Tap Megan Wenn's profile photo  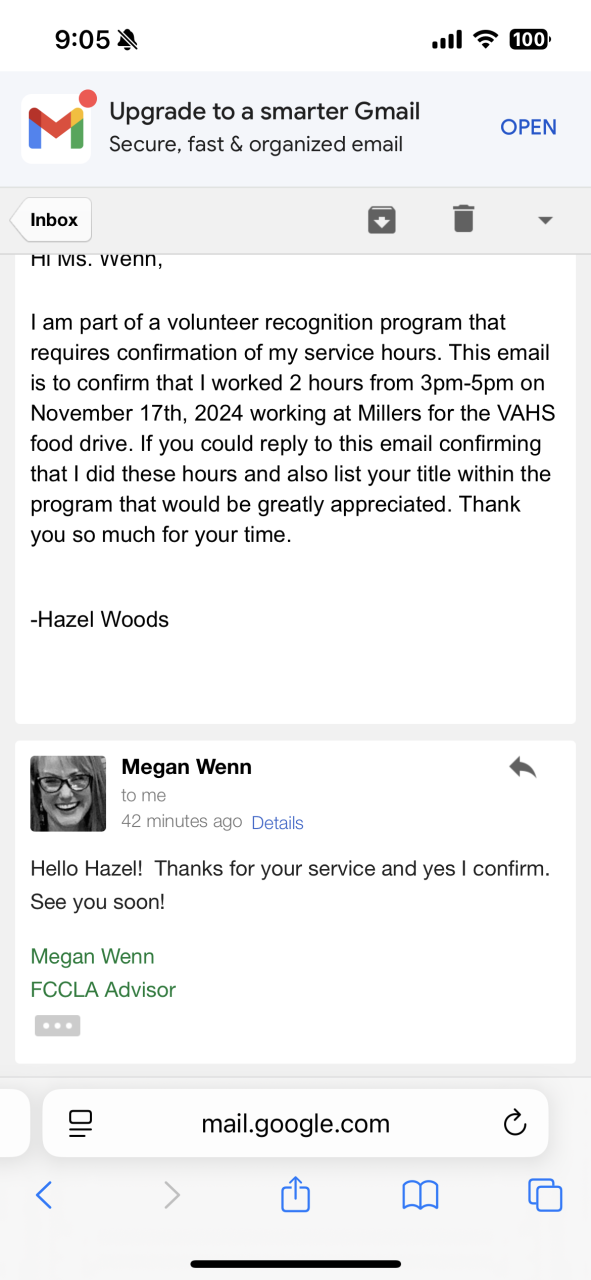[x=68, y=794]
